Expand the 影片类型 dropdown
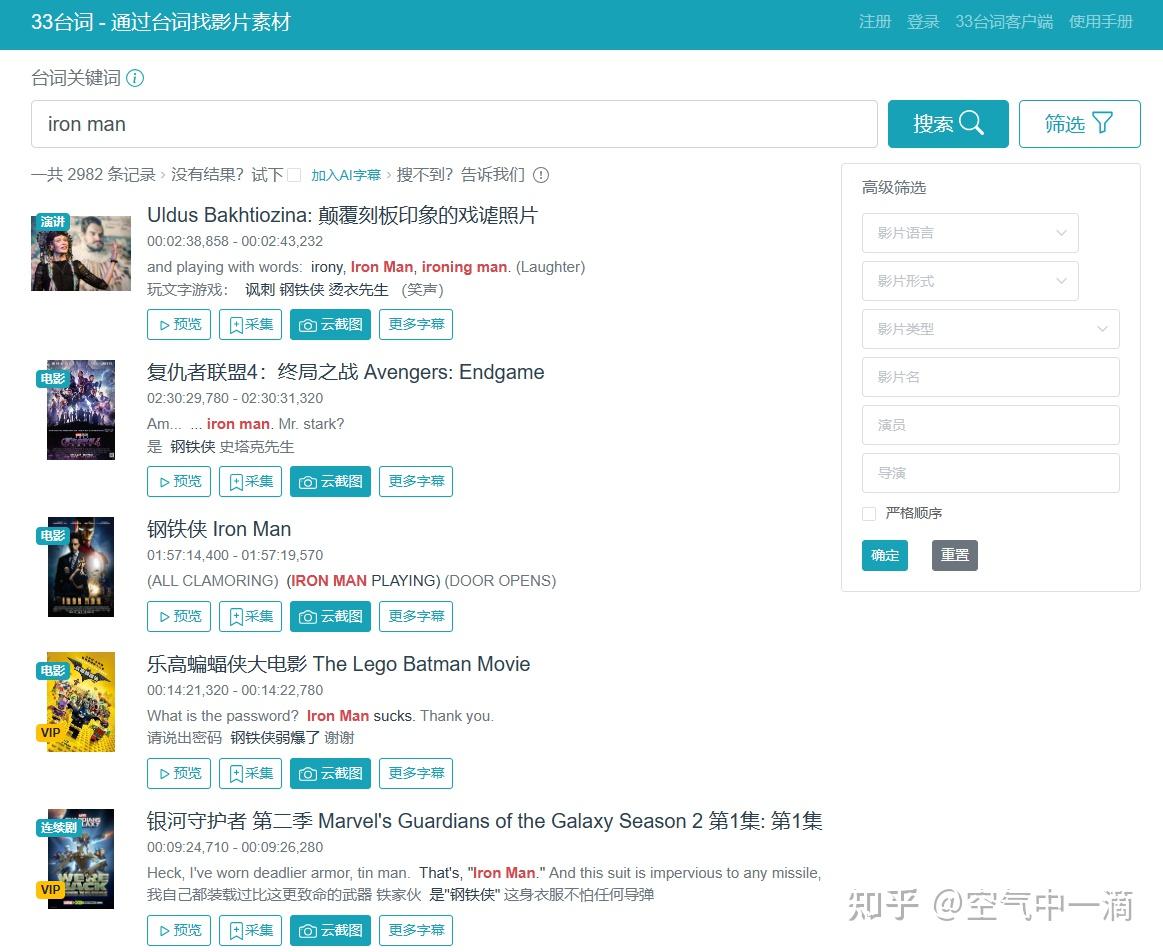This screenshot has width=1163, height=952. 990,329
